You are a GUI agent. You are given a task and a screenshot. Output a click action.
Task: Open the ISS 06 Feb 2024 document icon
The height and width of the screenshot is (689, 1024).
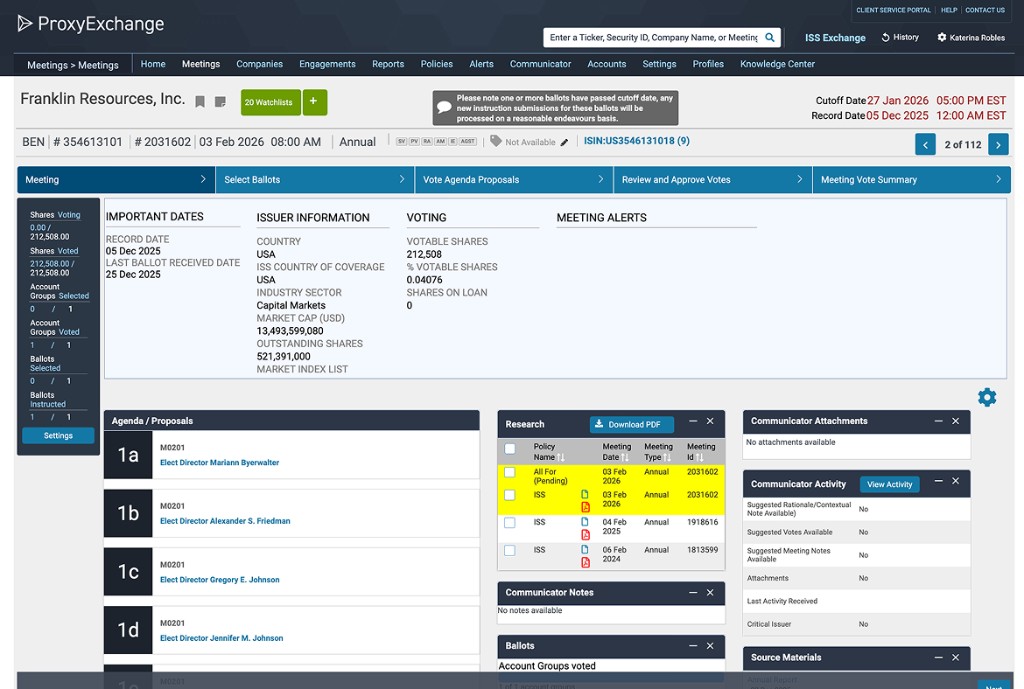[584, 550]
